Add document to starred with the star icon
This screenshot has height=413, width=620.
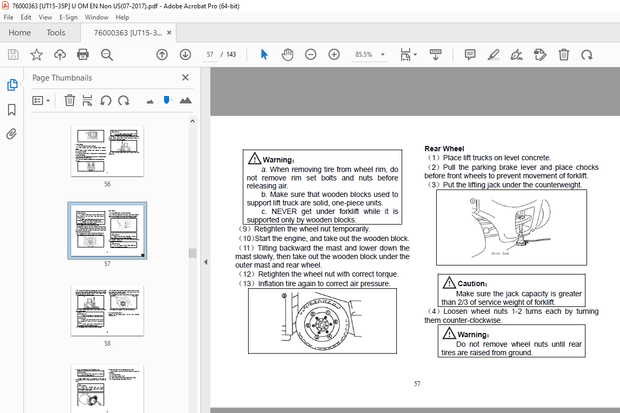(36, 55)
